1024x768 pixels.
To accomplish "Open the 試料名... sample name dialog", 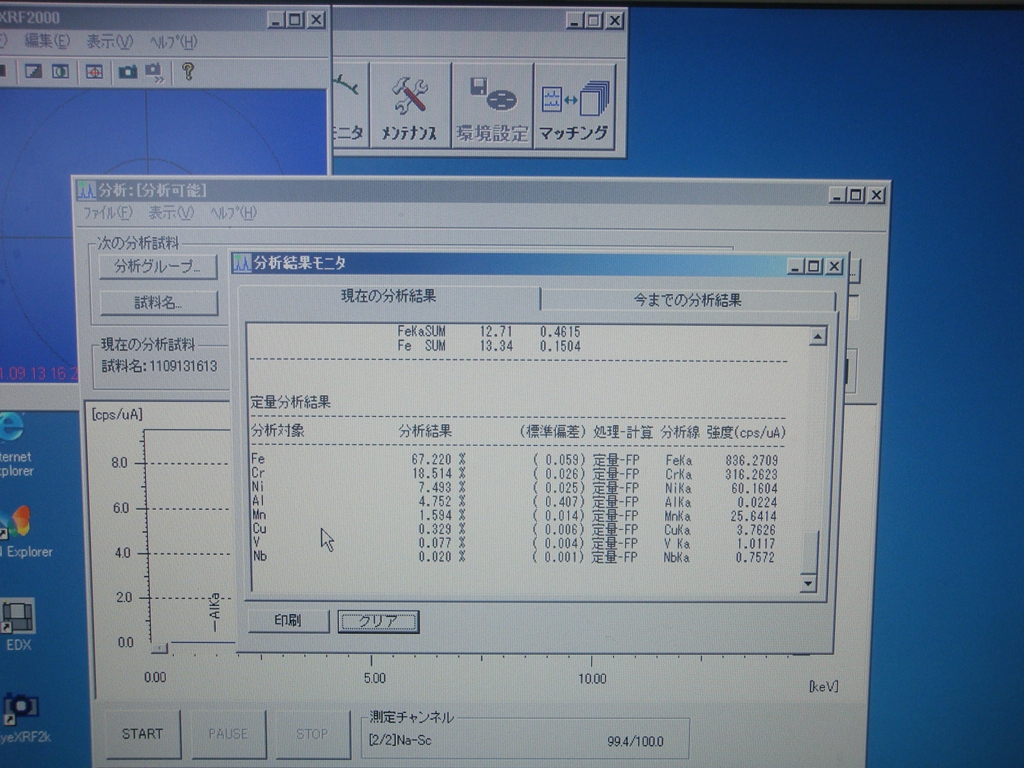I will click(x=157, y=302).
